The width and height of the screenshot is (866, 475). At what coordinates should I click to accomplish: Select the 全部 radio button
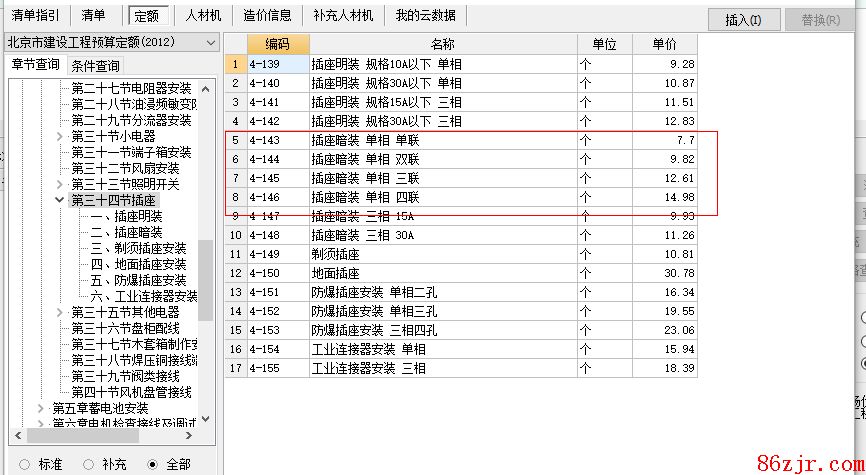152,464
